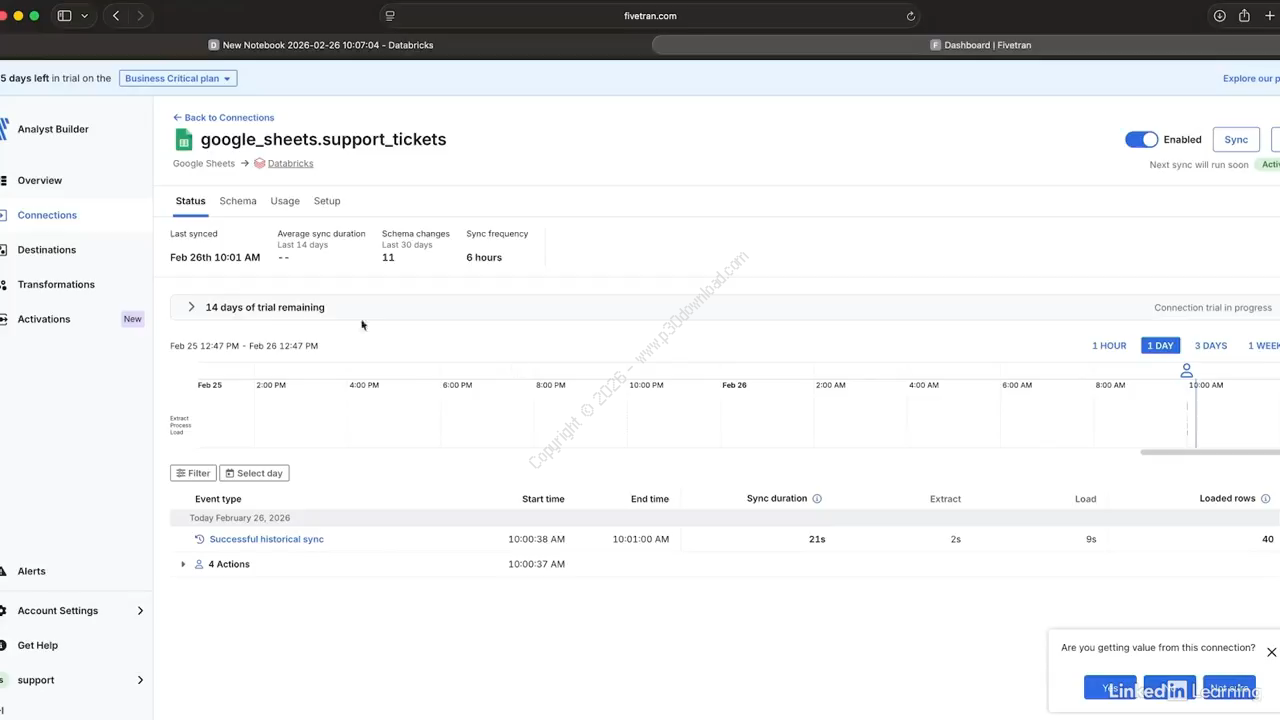This screenshot has height=720, width=1280.
Task: Click the schema changes count "11"
Action: (x=388, y=257)
